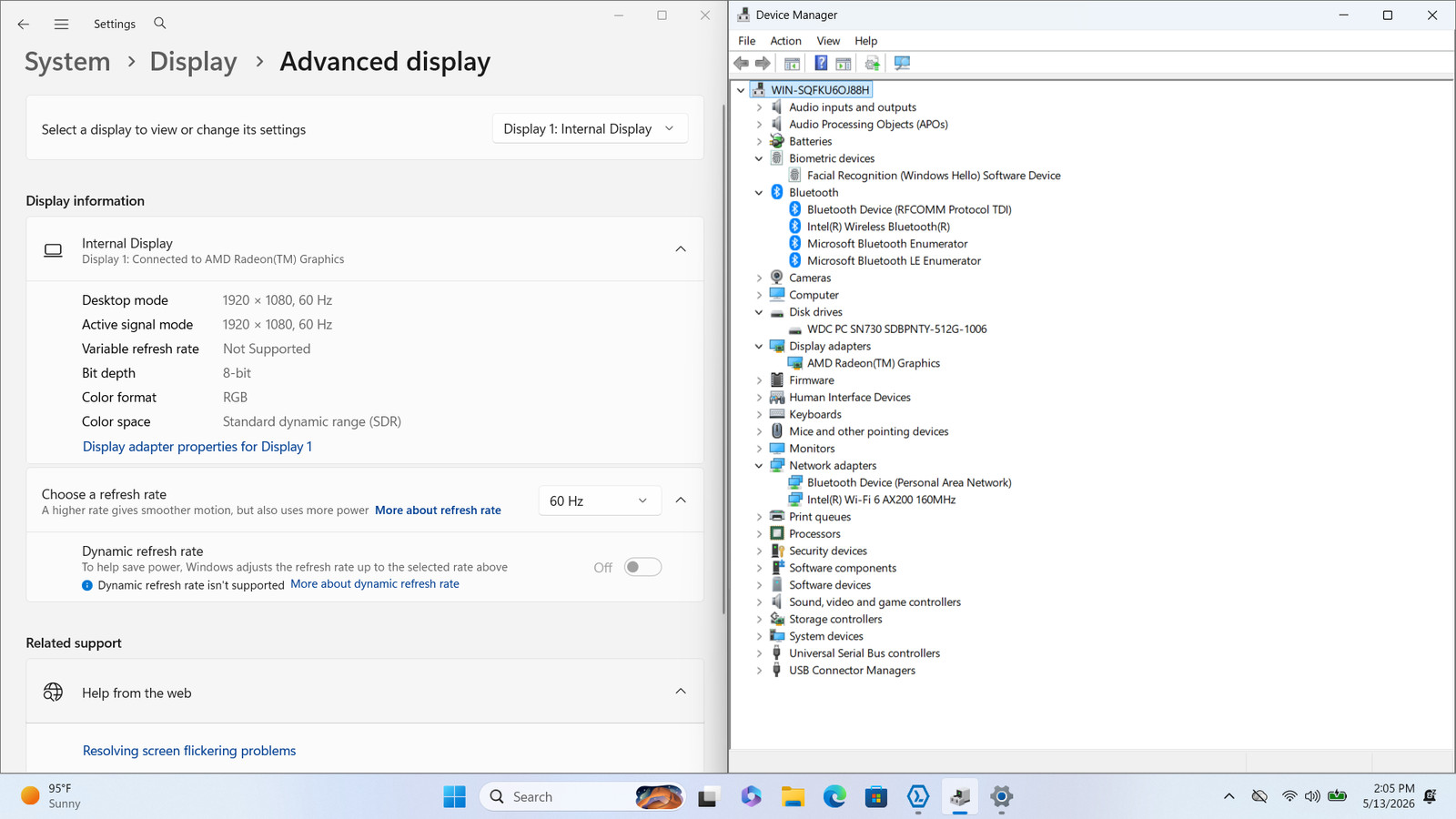Click the AMD Radeon(TM) Graphics adapter icon
1456x819 pixels.
[795, 363]
